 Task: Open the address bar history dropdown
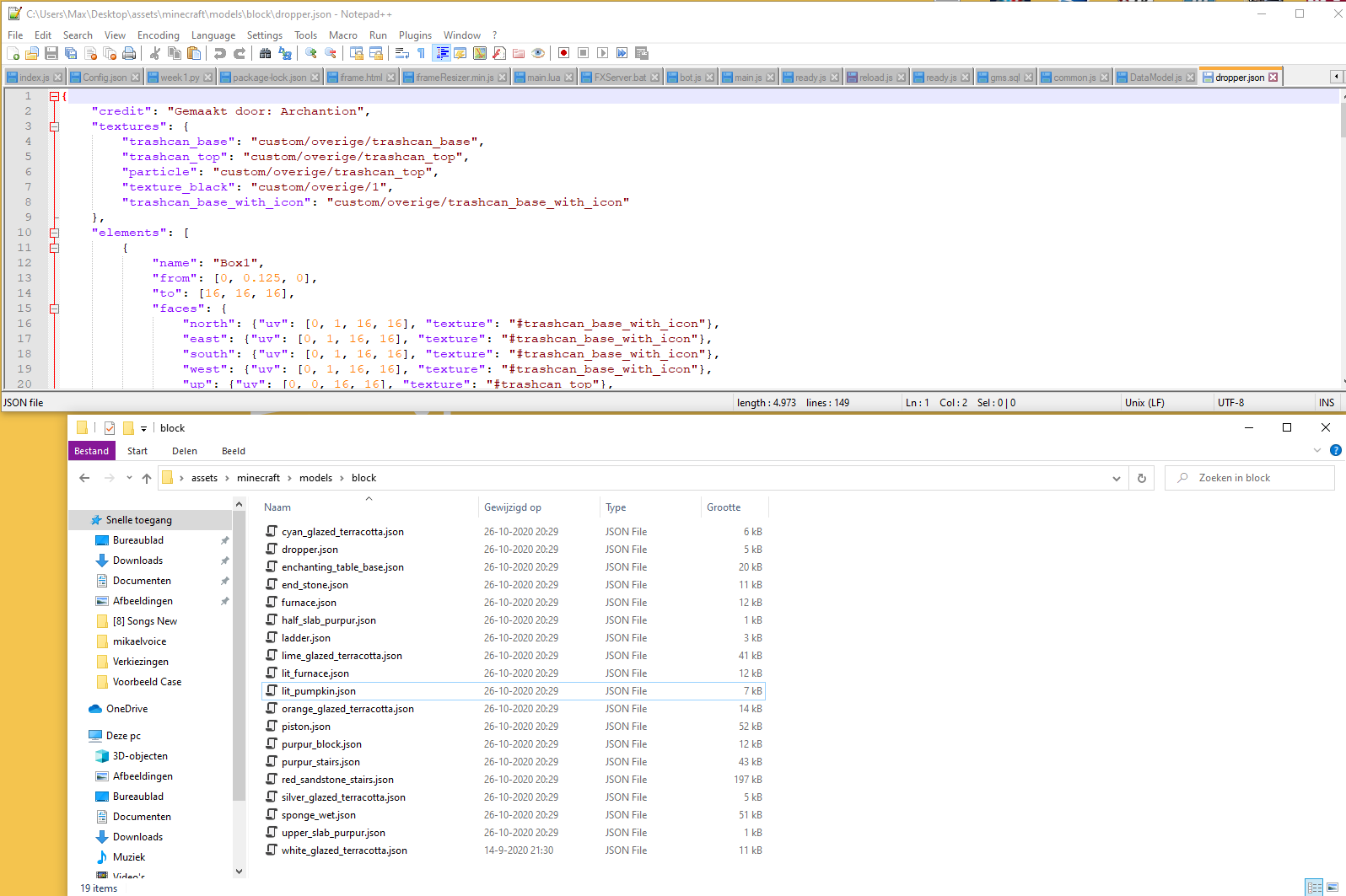[x=1116, y=478]
